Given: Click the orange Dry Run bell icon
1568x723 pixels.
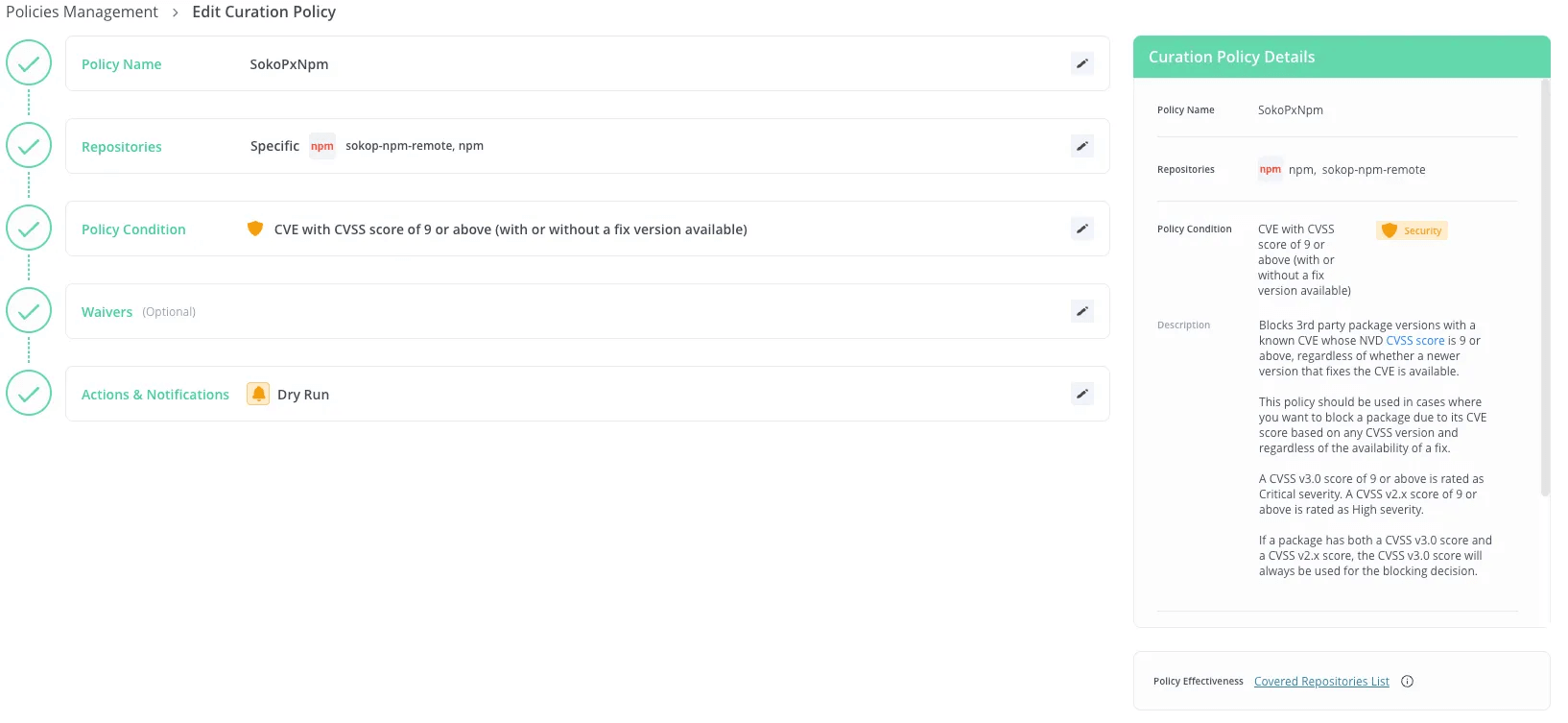Looking at the screenshot, I should click(258, 394).
